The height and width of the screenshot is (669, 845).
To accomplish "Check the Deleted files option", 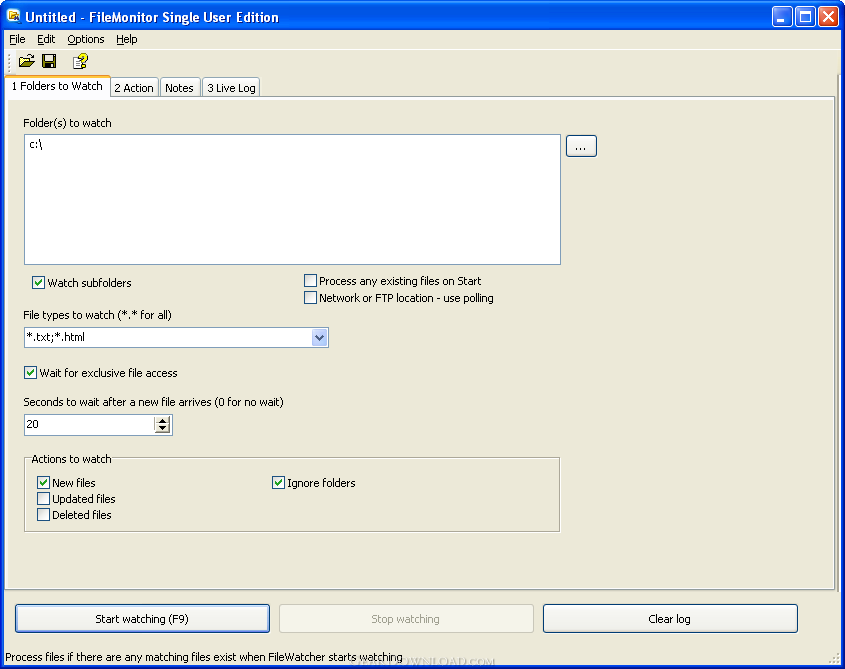I will [44, 515].
